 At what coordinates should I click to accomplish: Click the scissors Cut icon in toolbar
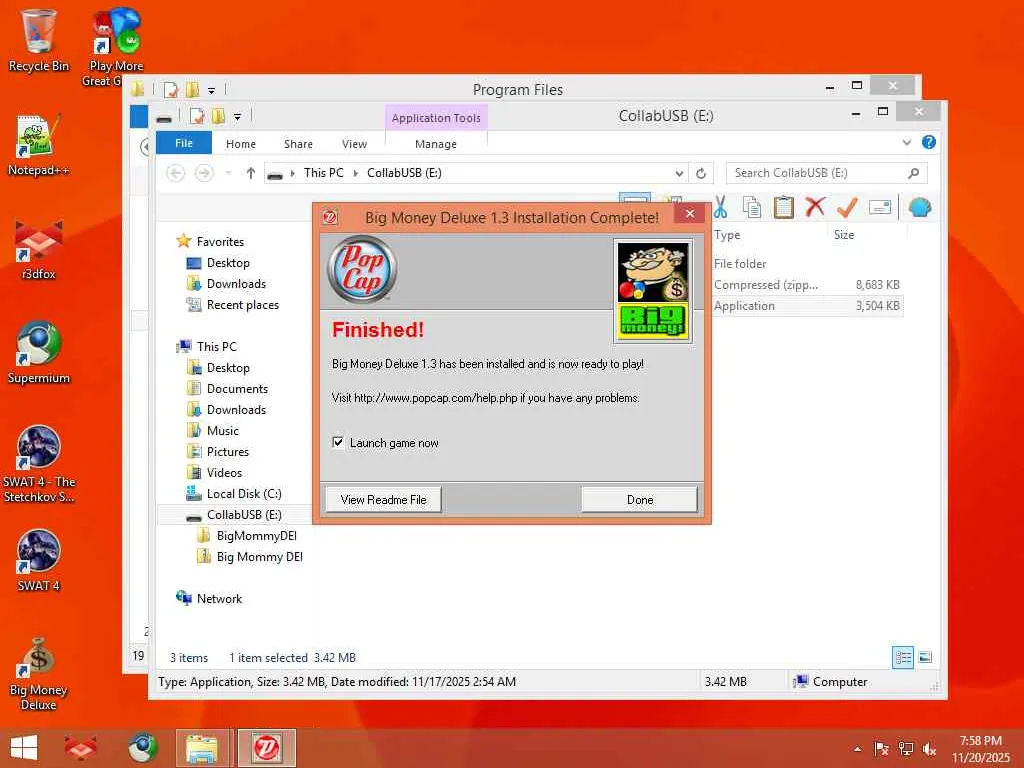(720, 207)
